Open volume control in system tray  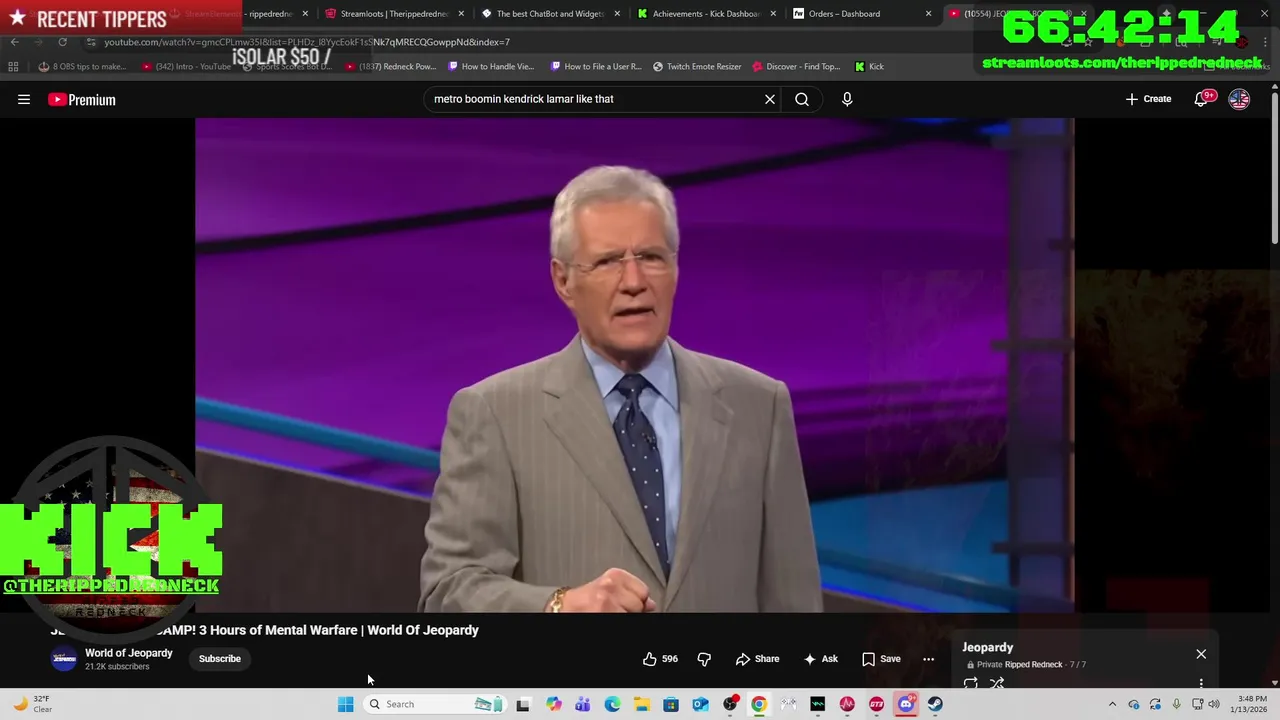(x=1214, y=704)
